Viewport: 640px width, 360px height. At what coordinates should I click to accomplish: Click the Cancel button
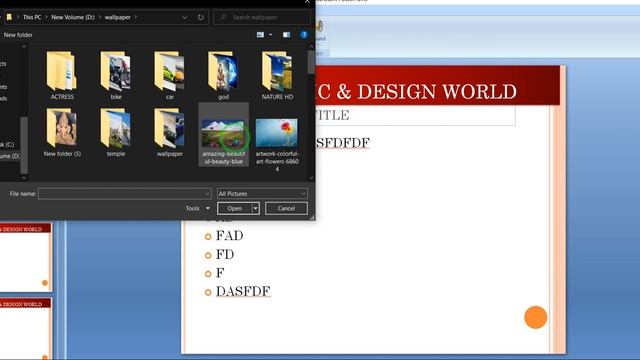click(286, 209)
